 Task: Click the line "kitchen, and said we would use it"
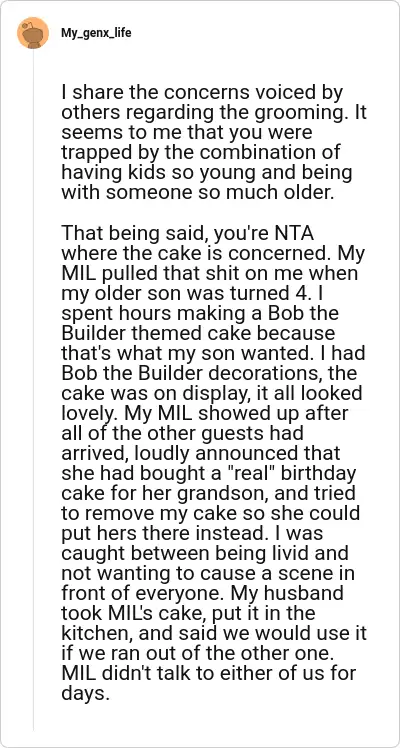click(214, 634)
